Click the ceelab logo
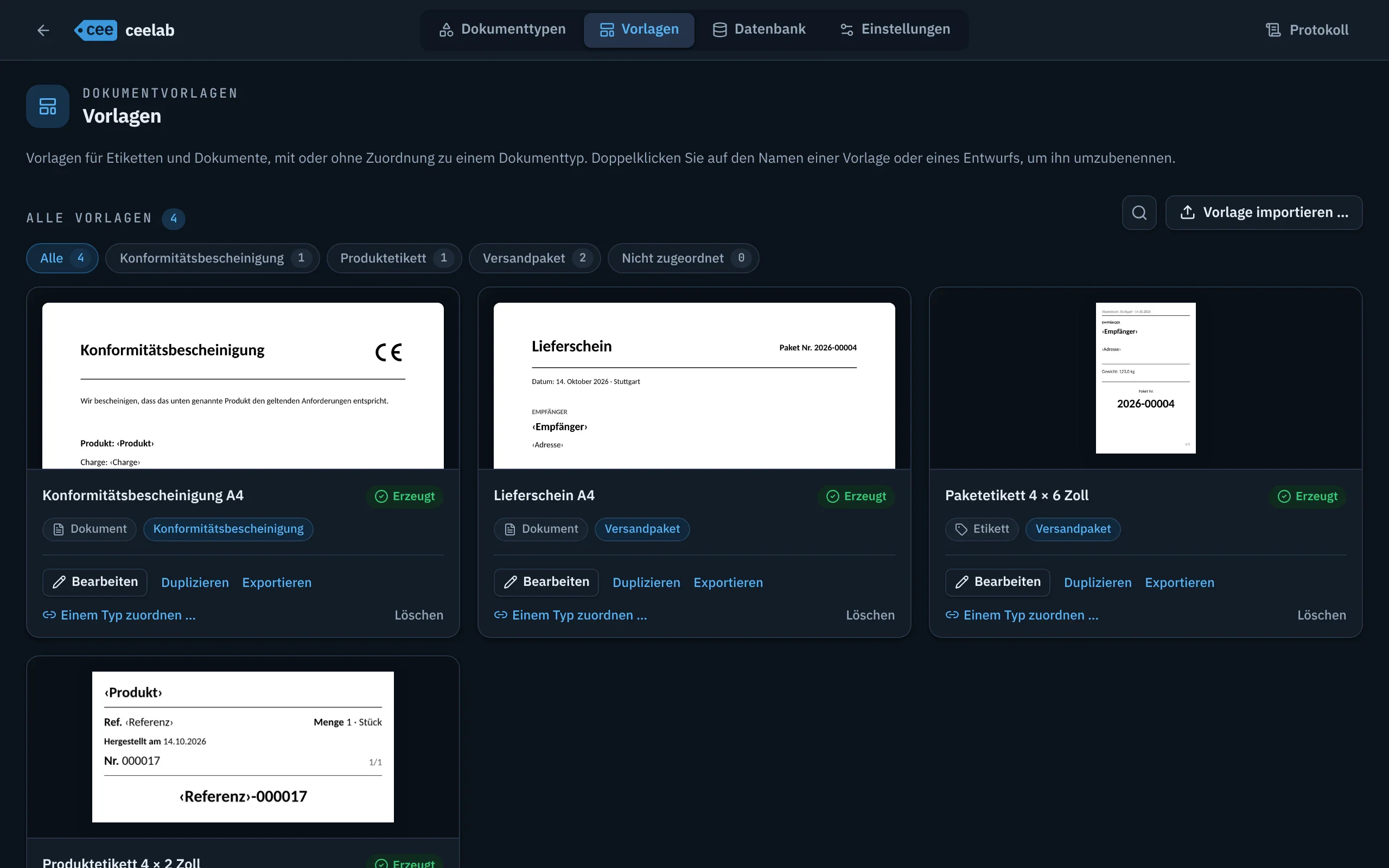This screenshot has width=1389, height=868. (125, 30)
